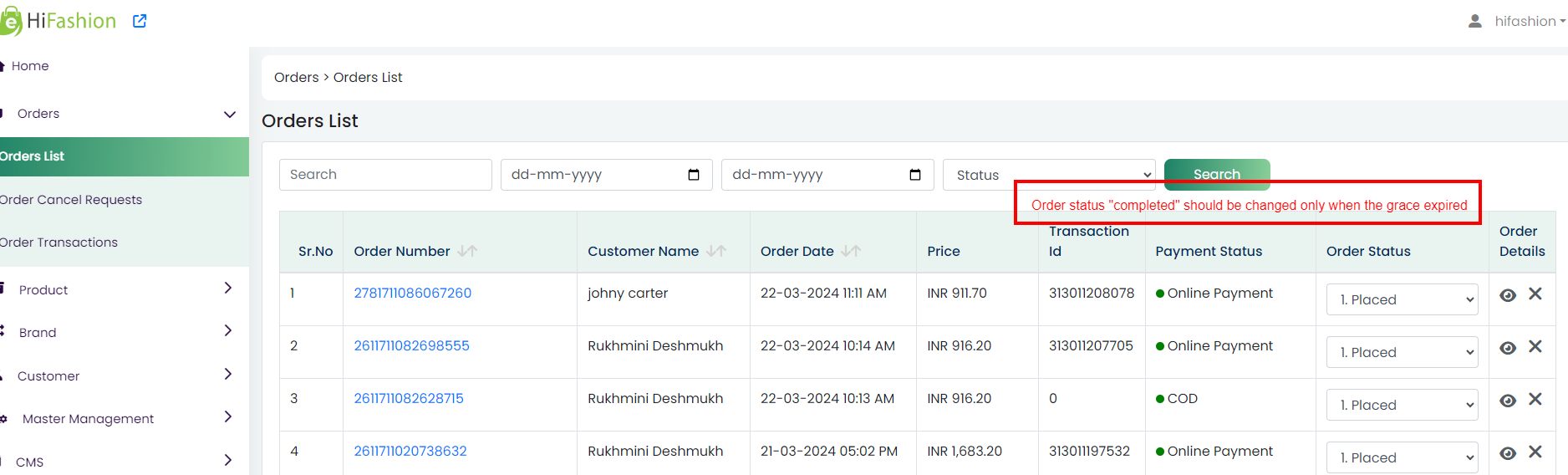Image resolution: width=1568 pixels, height=475 pixels.
Task: Open HiFashion external link icon
Action: (x=140, y=21)
